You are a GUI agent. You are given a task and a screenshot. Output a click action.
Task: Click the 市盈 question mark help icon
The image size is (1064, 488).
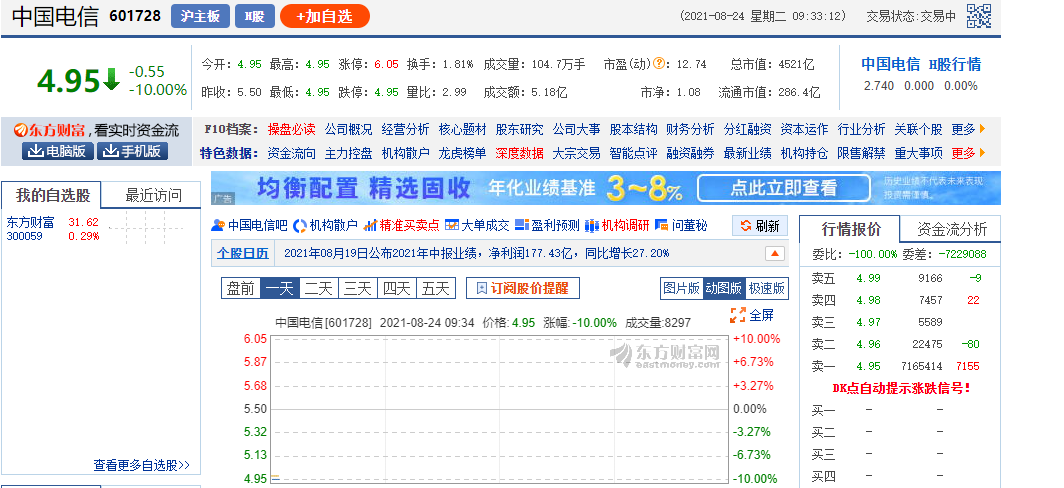coord(658,64)
